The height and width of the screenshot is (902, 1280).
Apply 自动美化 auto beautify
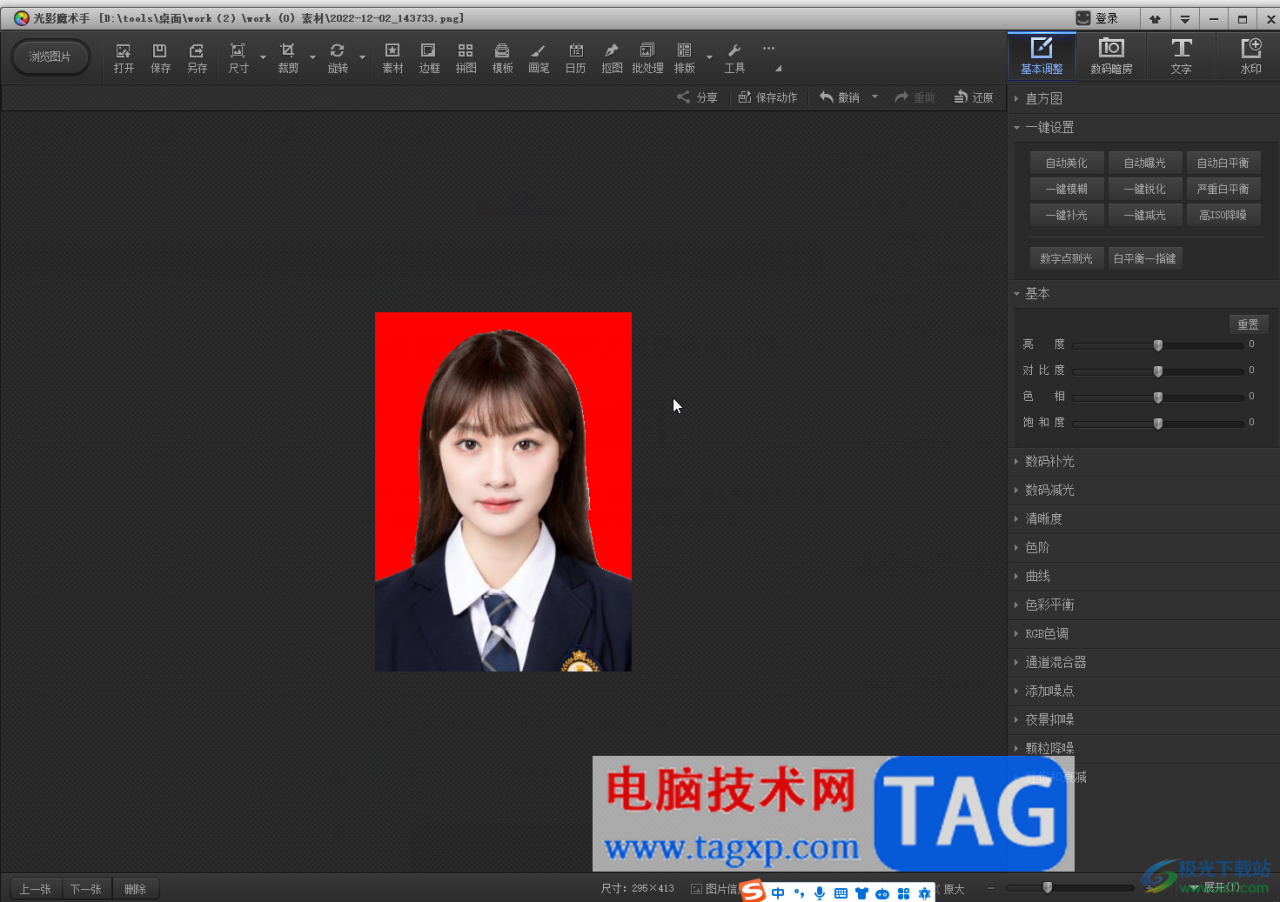pyautogui.click(x=1066, y=163)
